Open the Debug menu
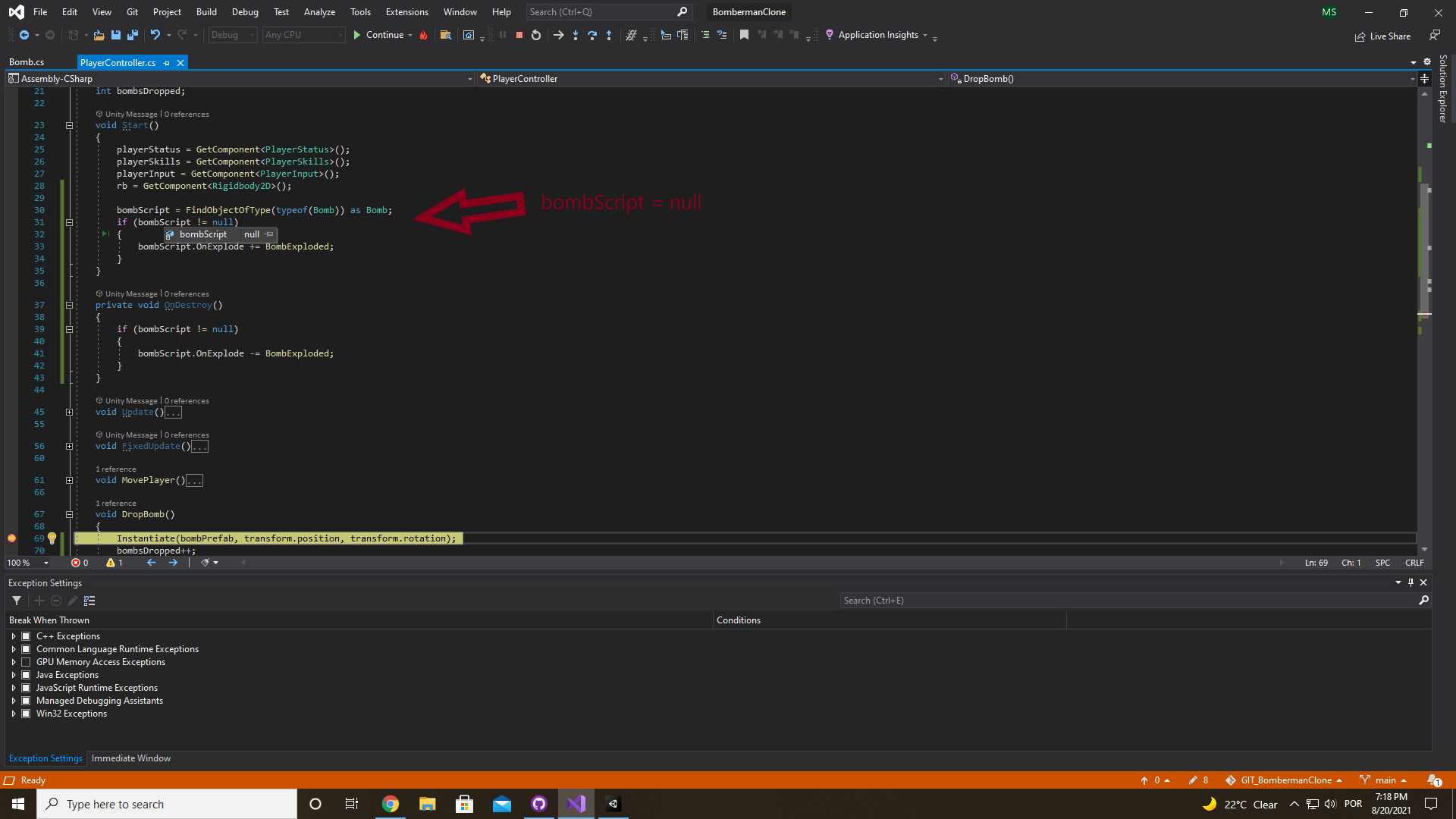1456x819 pixels. [245, 12]
